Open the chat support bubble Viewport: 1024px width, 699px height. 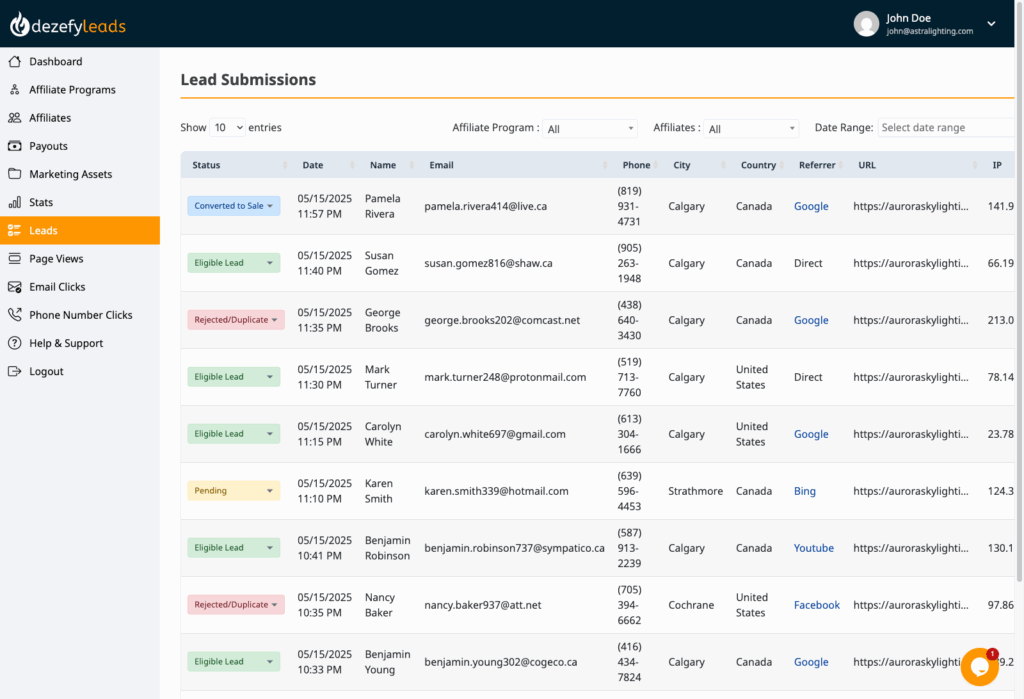tap(979, 666)
